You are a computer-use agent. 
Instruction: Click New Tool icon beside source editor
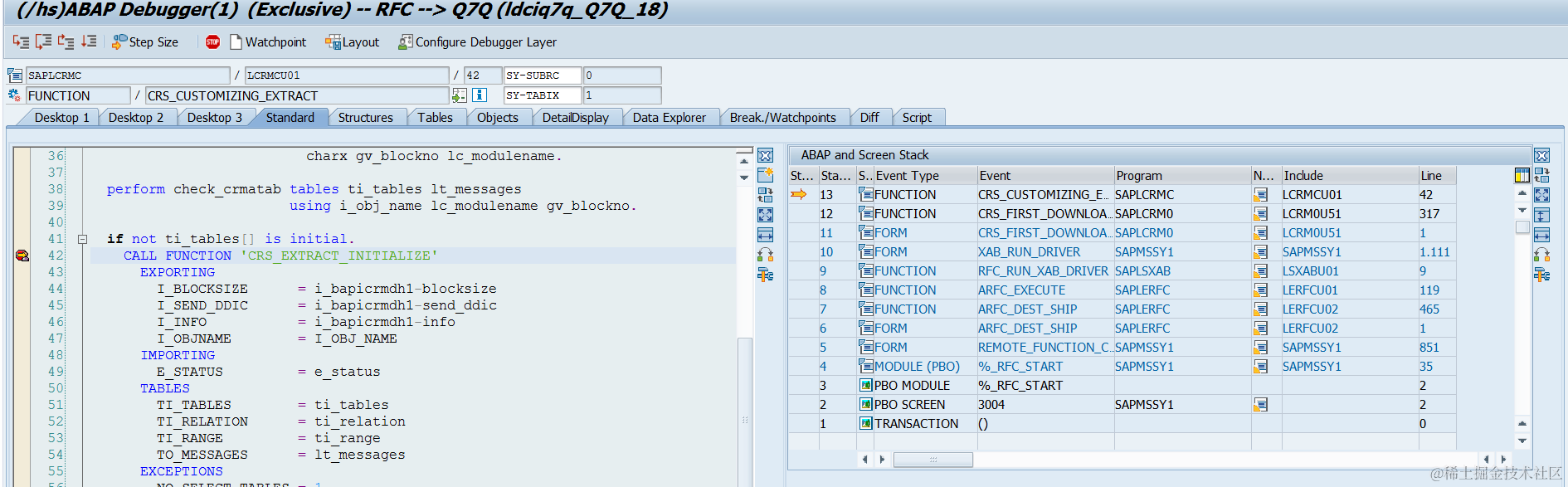(765, 175)
